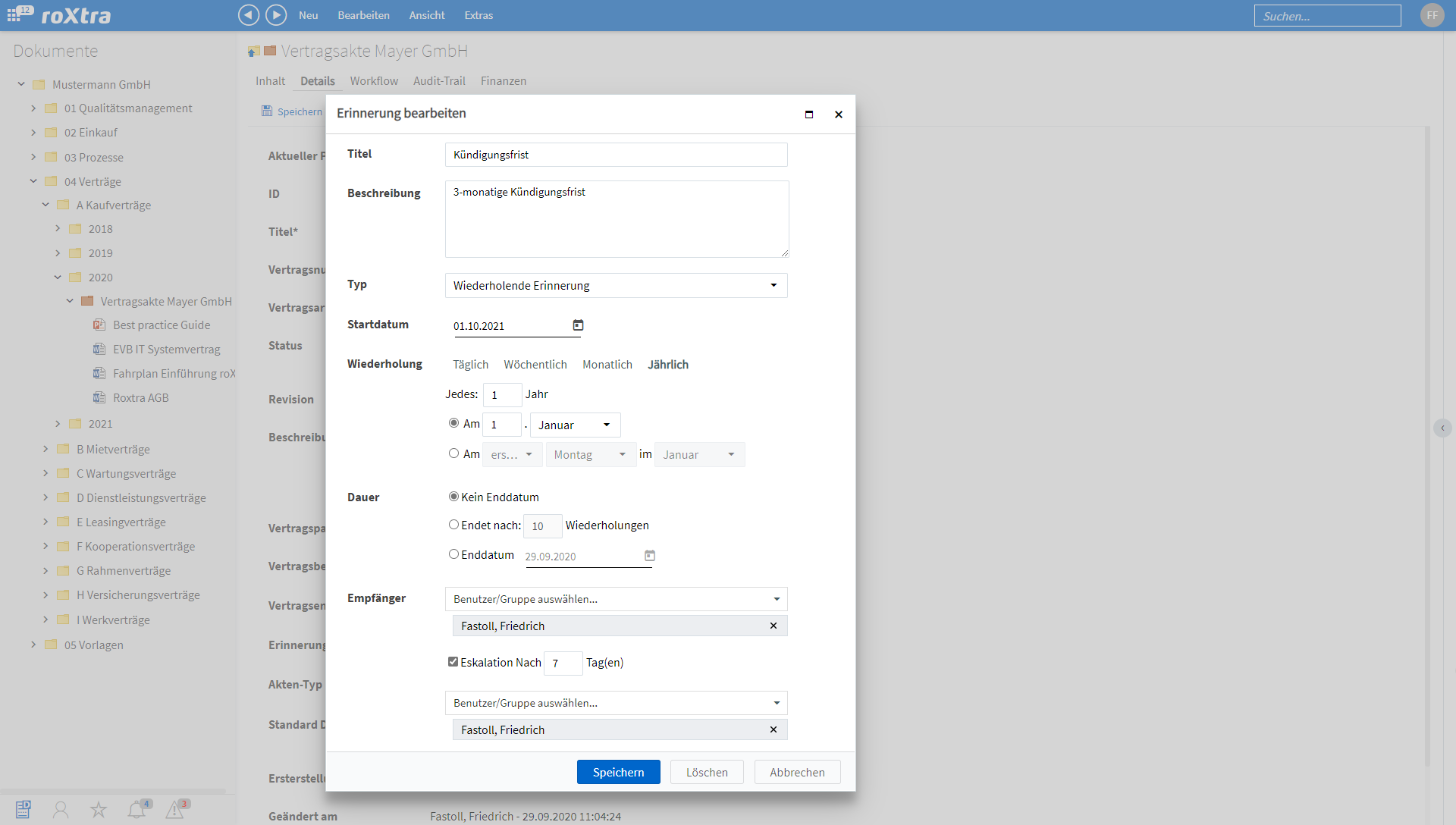Select the radio button 'Kein Enddatum'
Viewport: 1456px width, 825px height.
pos(453,496)
